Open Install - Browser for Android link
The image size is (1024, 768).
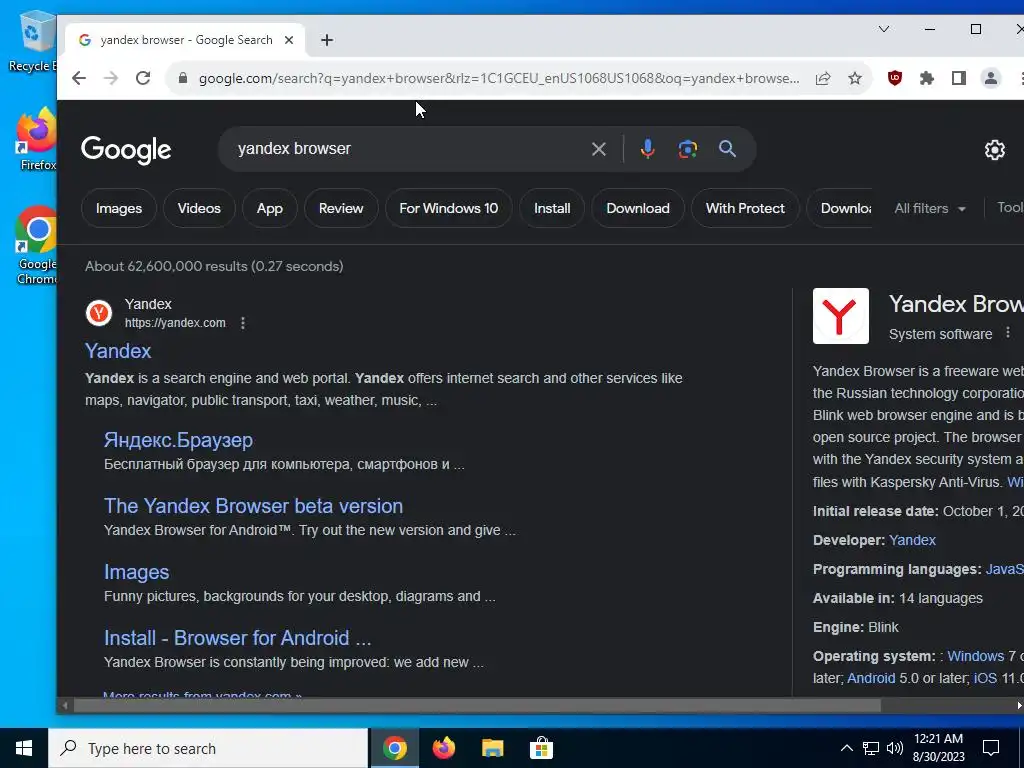(238, 638)
